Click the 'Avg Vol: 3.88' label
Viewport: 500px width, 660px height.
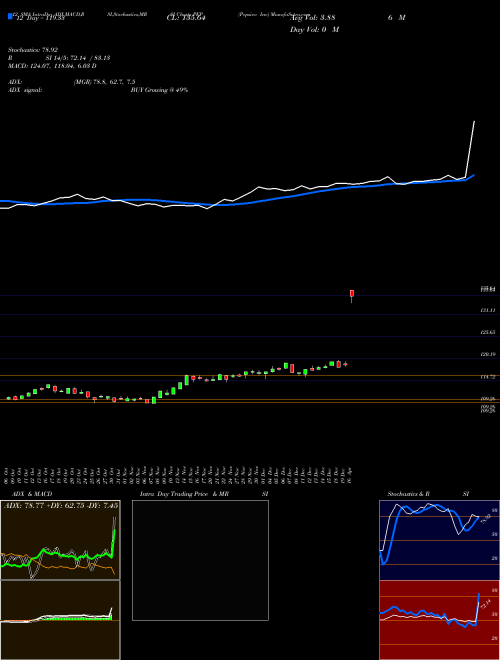312,18
